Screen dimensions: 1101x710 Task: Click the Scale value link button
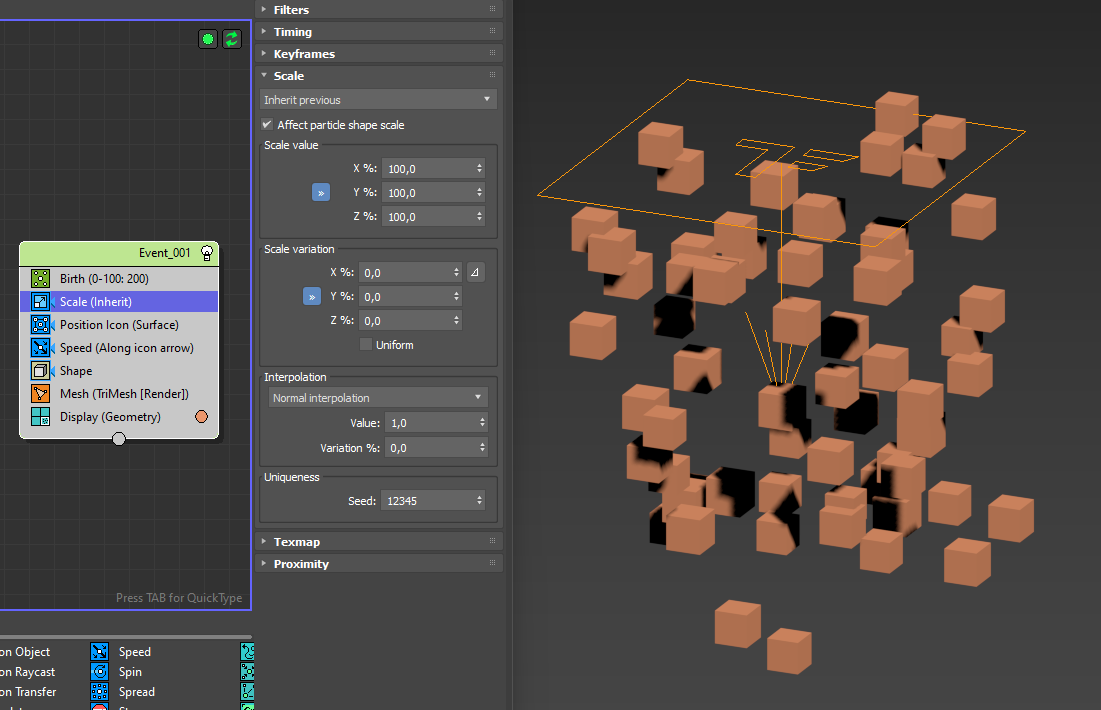(320, 193)
